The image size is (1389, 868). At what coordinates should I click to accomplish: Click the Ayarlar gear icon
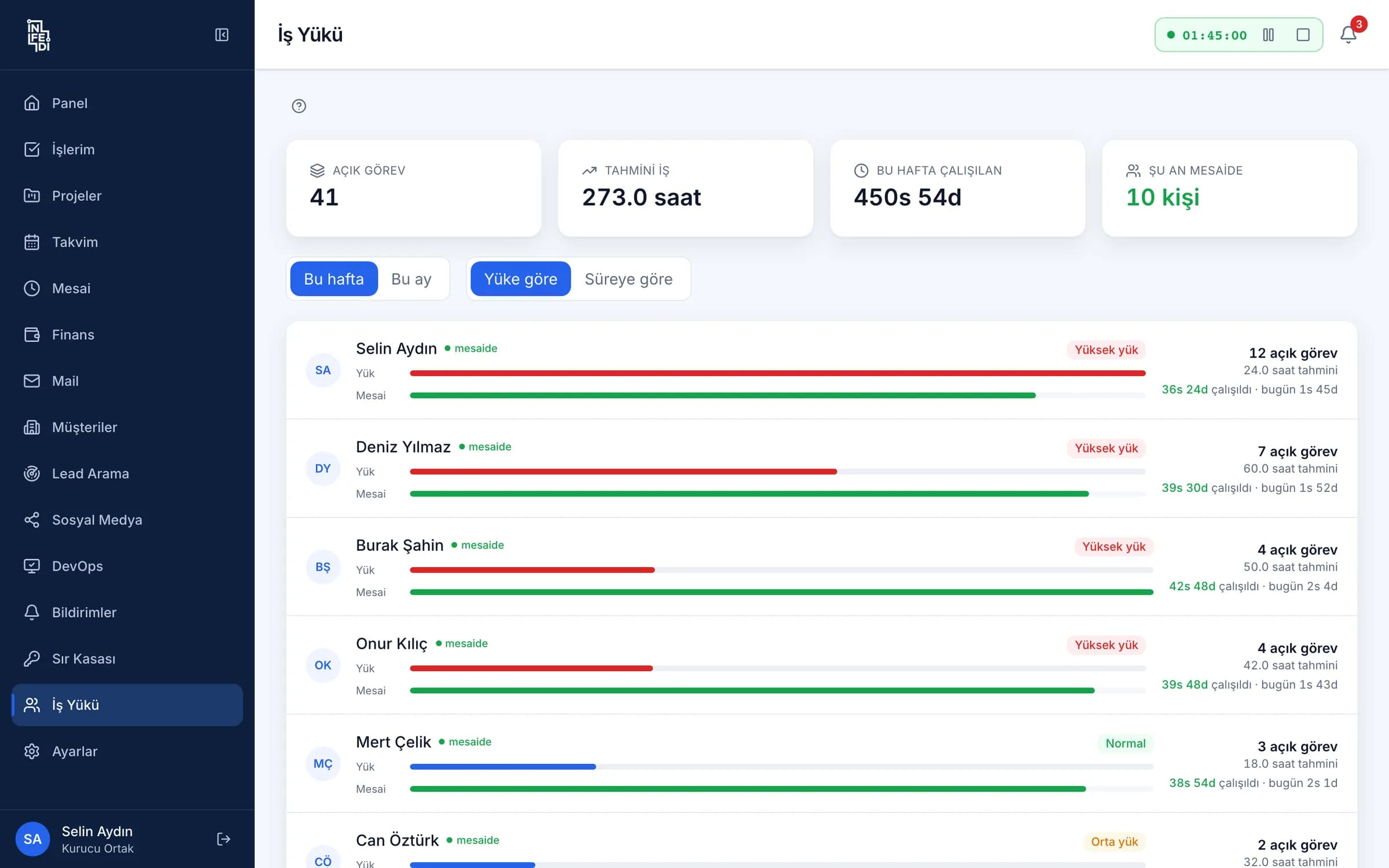[x=32, y=751]
